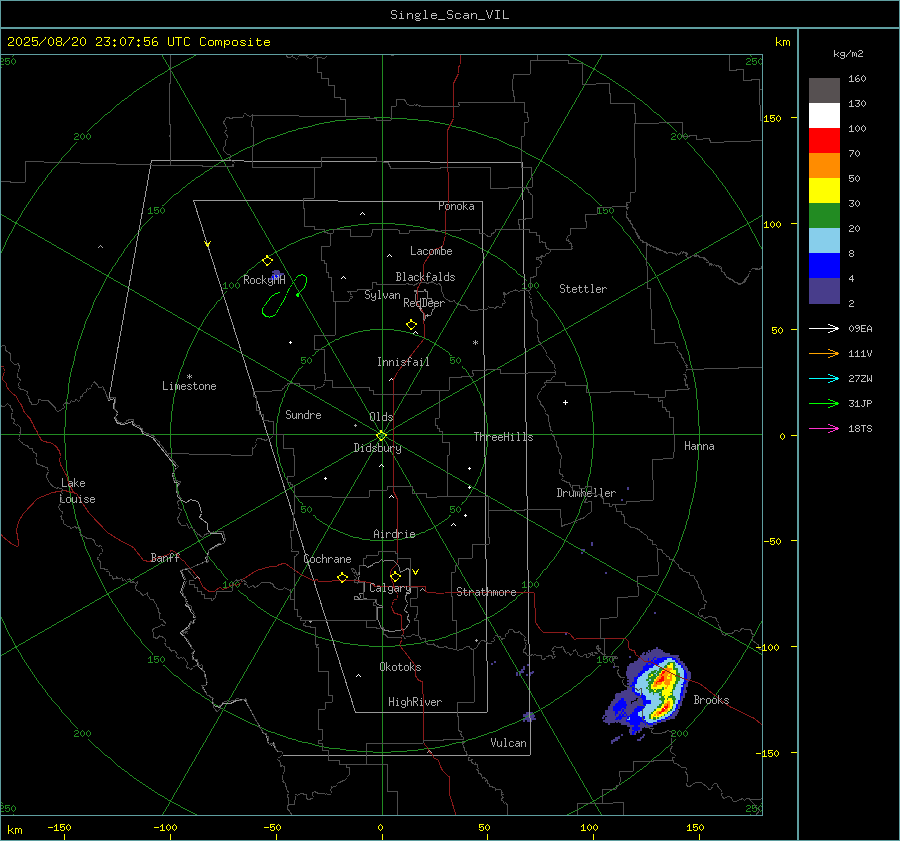Click the green elliptical track near RockyMH
Viewport: 900px width, 841px height.
coord(285,296)
